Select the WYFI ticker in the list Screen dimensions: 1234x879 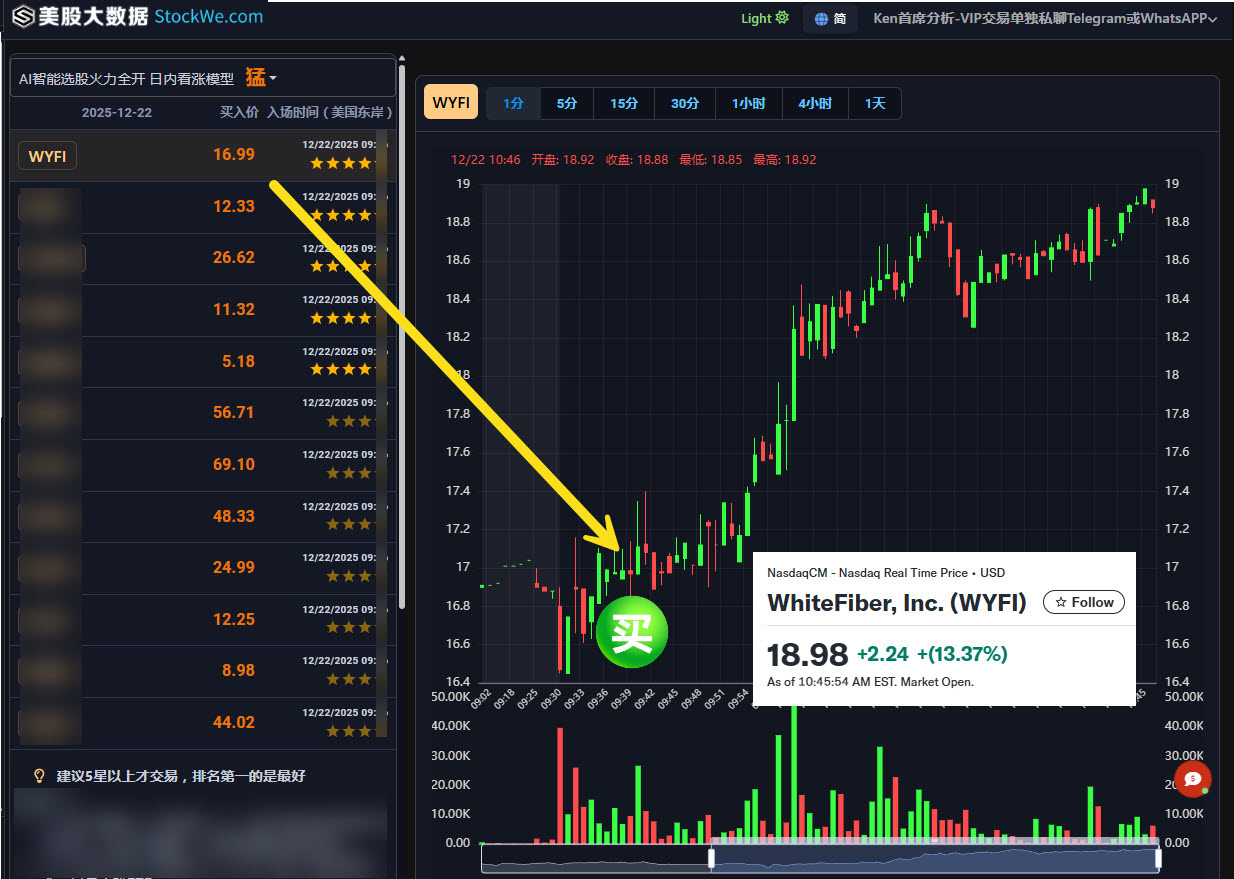pos(48,155)
